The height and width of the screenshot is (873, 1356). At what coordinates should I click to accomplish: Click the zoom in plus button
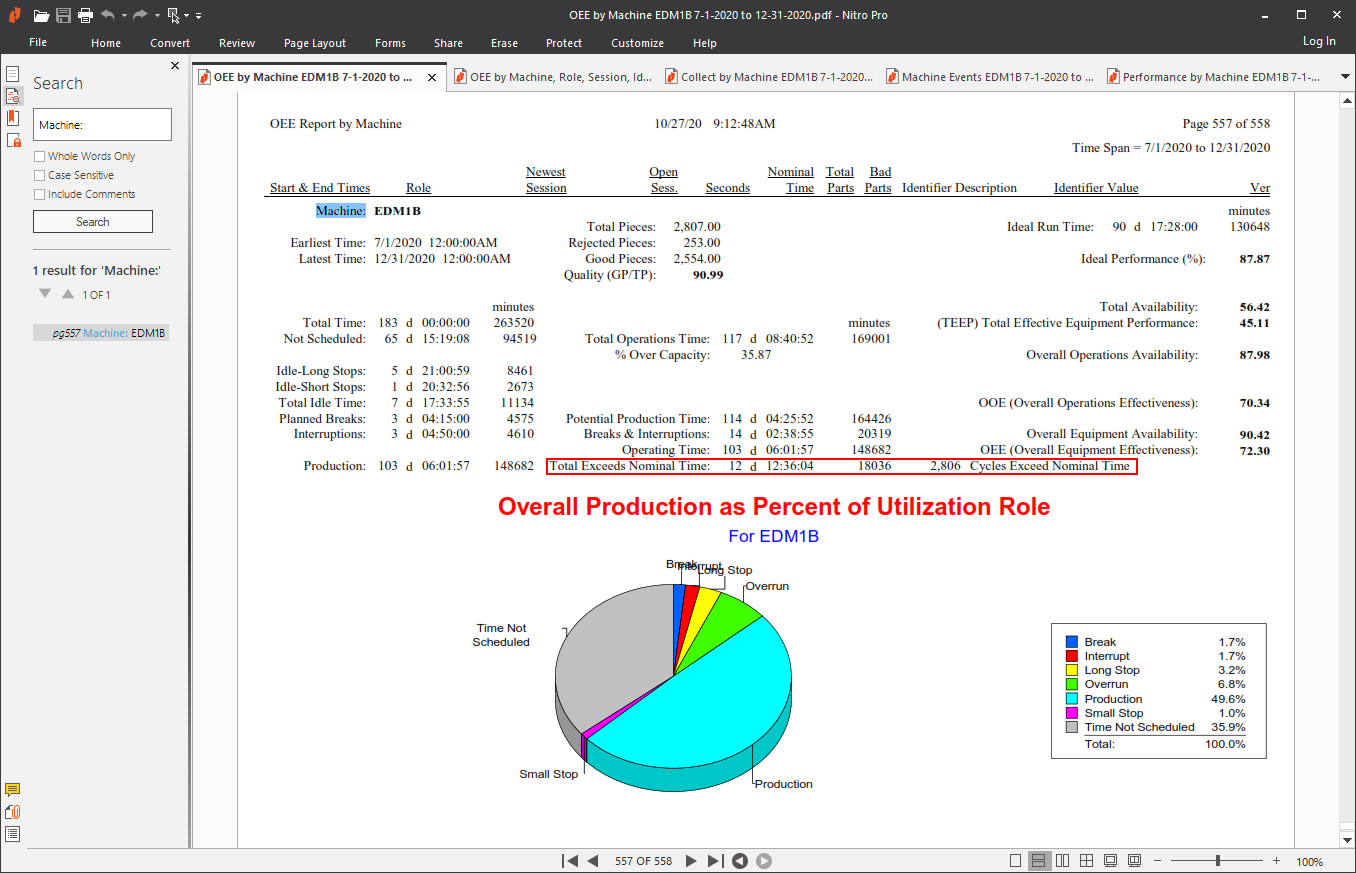[x=1276, y=861]
